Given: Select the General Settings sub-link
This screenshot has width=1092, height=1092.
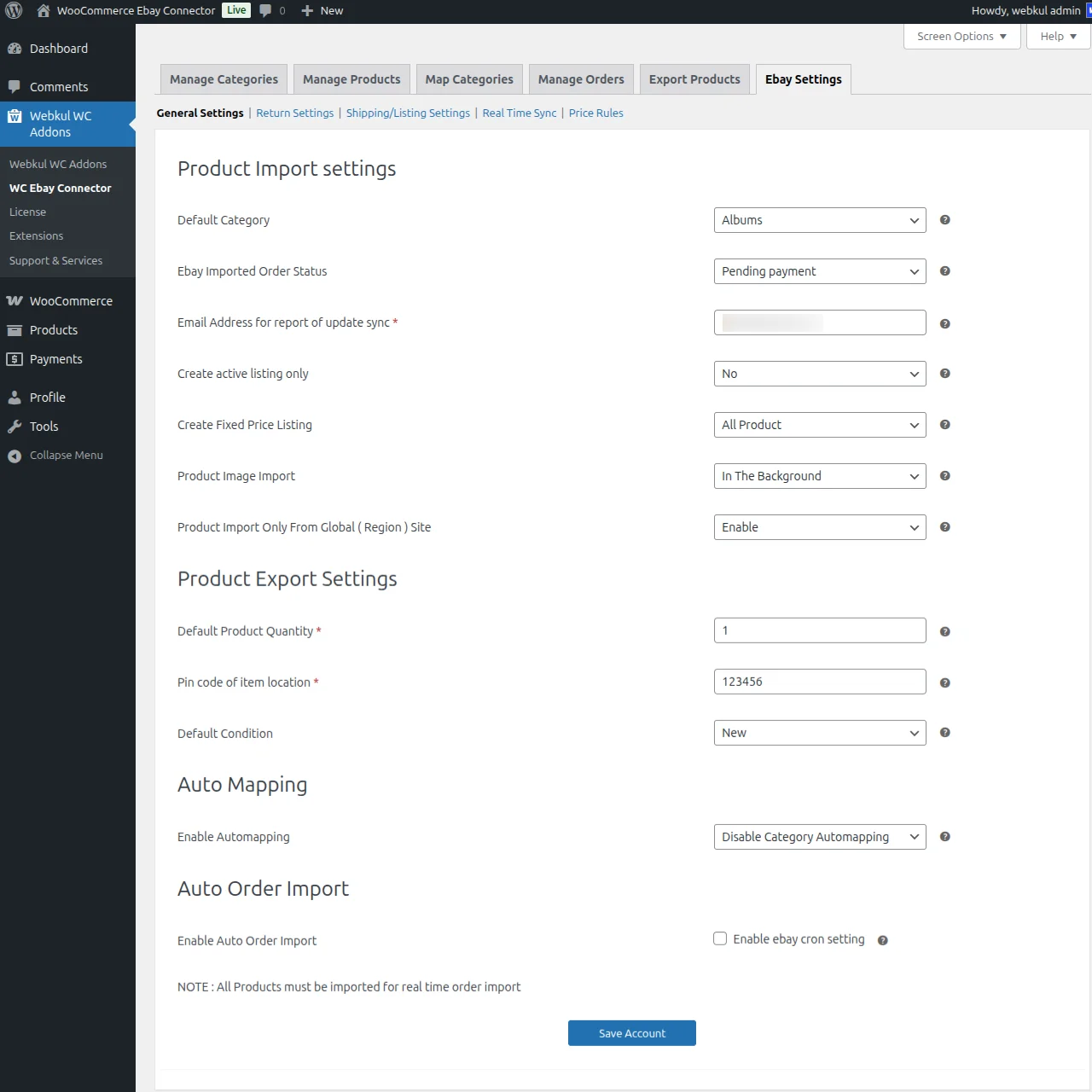Looking at the screenshot, I should tap(200, 113).
